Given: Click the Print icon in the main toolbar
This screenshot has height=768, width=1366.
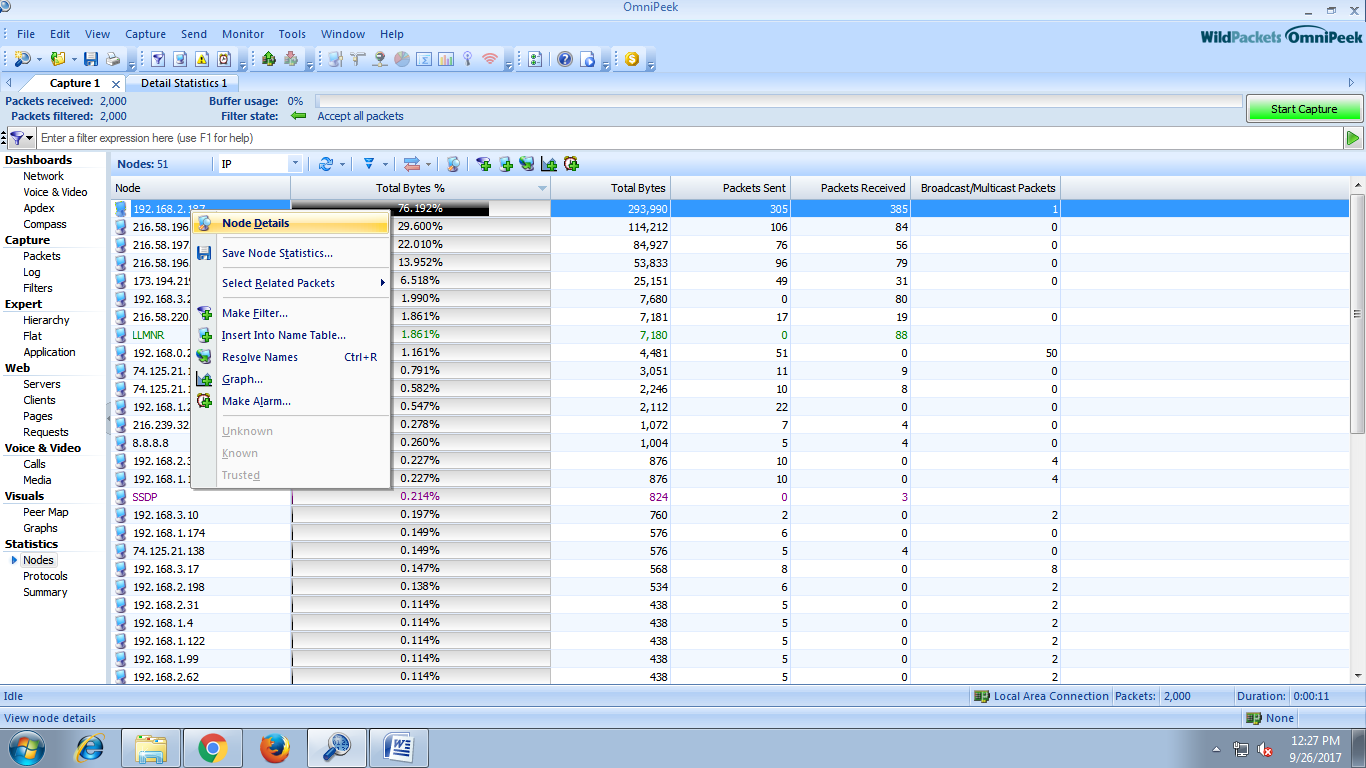Looking at the screenshot, I should (113, 59).
